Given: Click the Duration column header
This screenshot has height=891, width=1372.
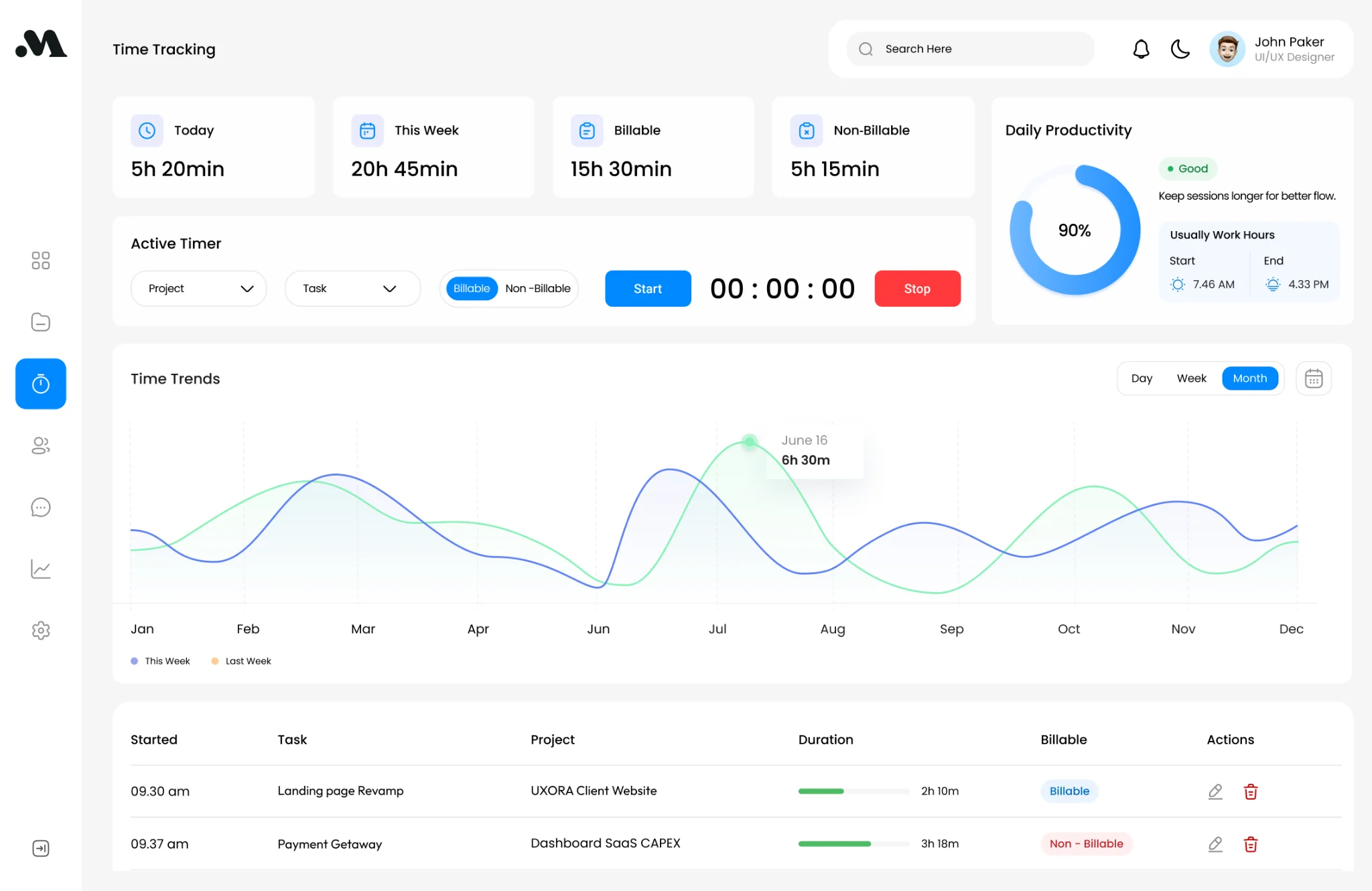Looking at the screenshot, I should tap(825, 740).
